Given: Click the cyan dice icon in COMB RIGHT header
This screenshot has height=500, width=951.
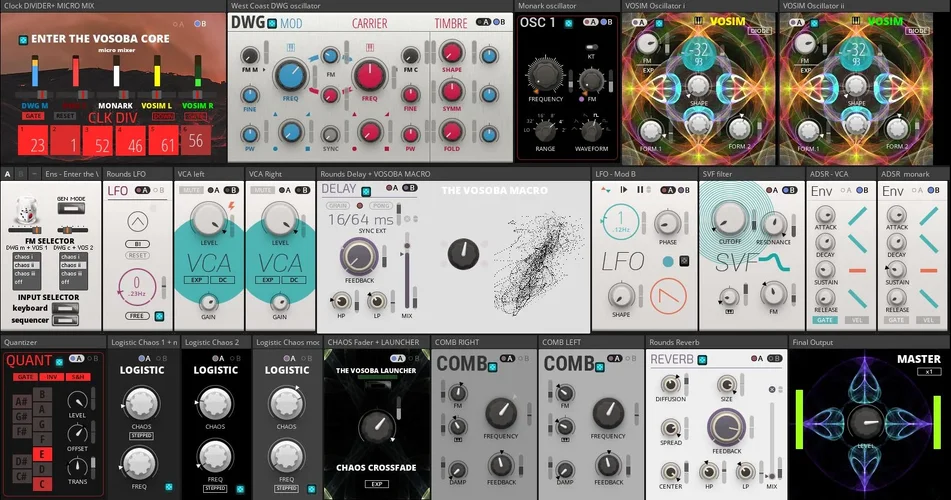Looking at the screenshot, I should pyautogui.click(x=492, y=367).
